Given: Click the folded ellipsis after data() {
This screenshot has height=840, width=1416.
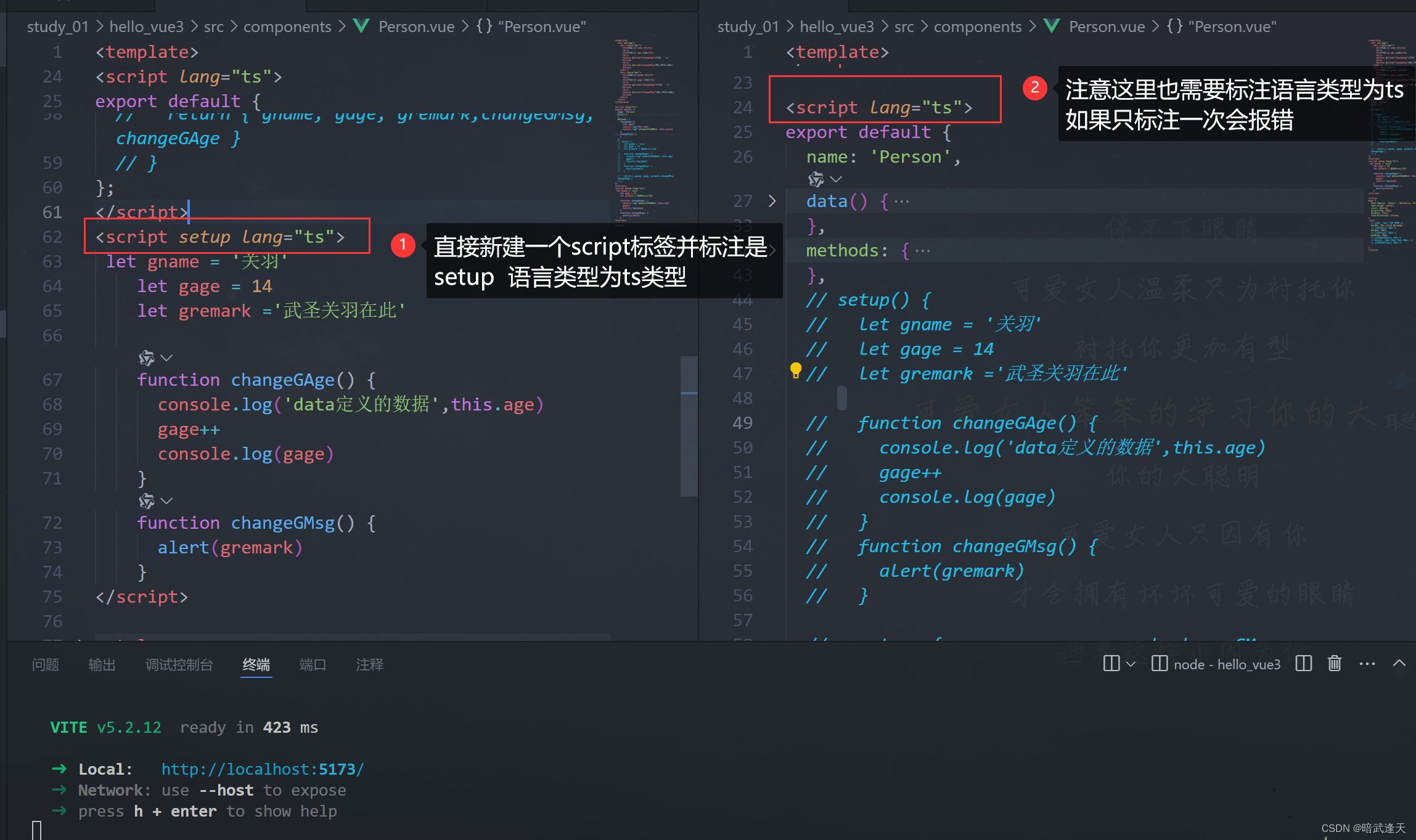Looking at the screenshot, I should click(902, 202).
